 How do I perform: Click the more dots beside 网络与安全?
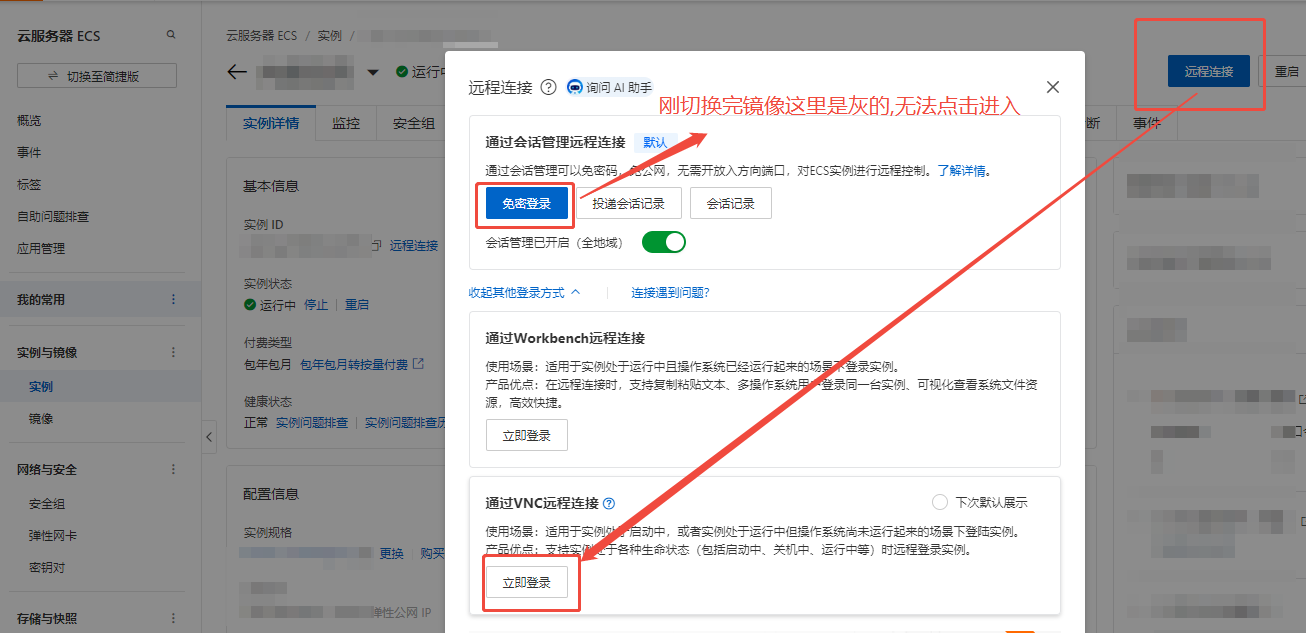coord(173,469)
